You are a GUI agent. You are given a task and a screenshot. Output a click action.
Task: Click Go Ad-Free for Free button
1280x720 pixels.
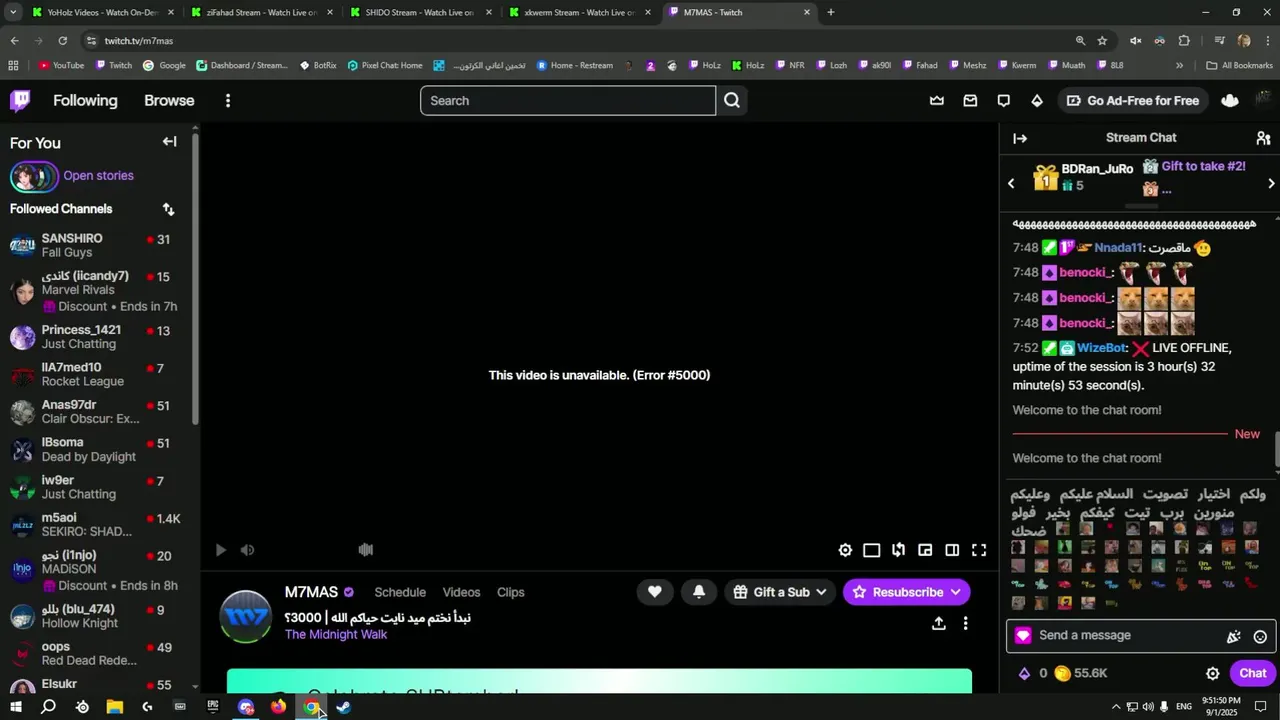(1132, 100)
